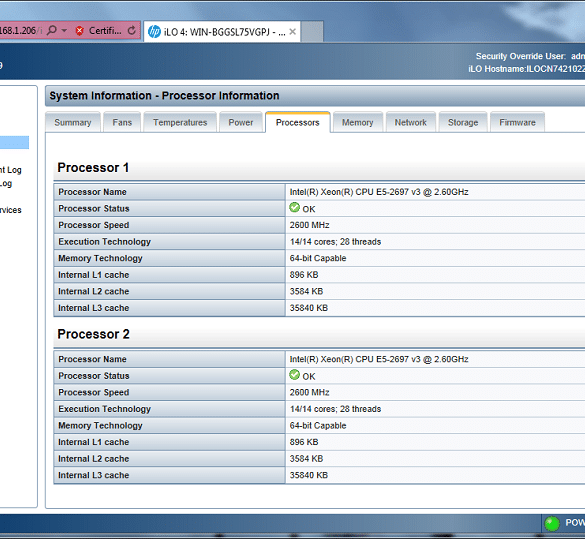Open the sidebar entry ending 'rvices'
The width and height of the screenshot is (585, 539).
10,210
